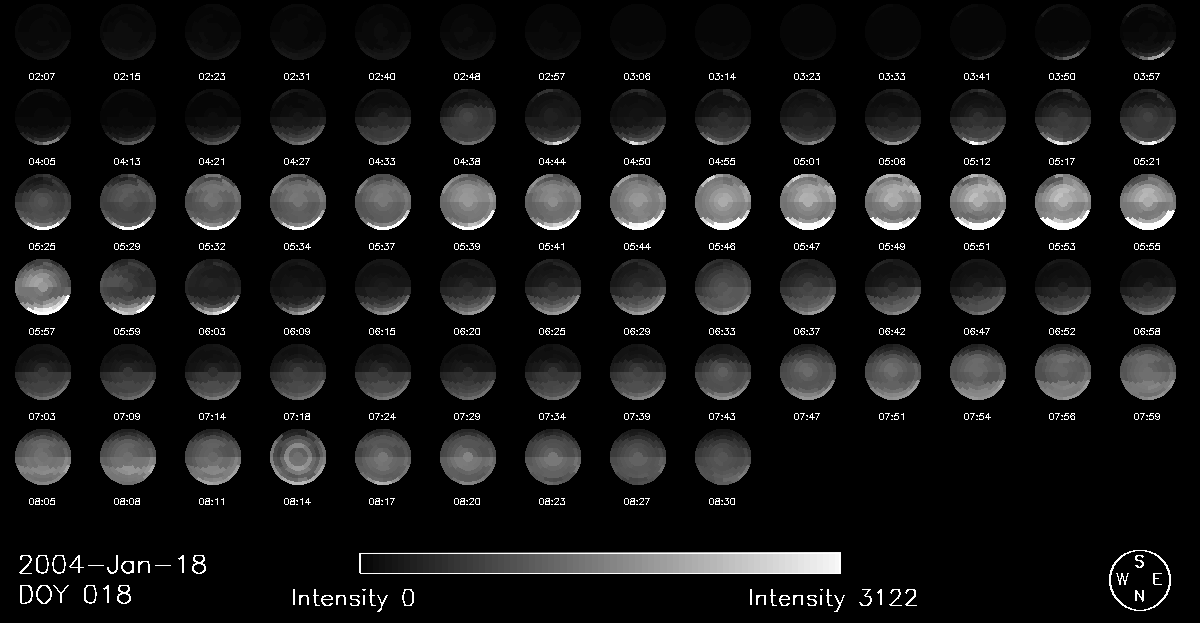
Task: Open the disk image labeled 07:59
Action: (1147, 373)
